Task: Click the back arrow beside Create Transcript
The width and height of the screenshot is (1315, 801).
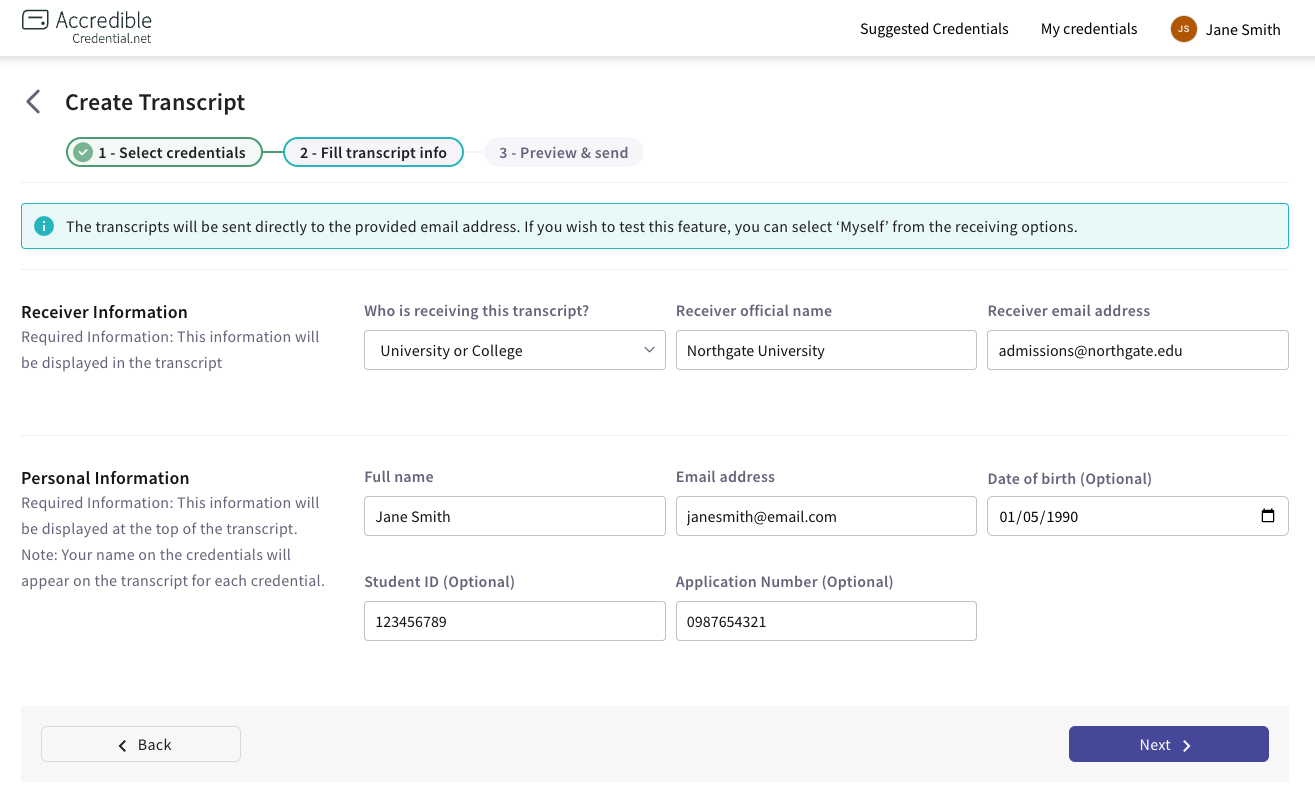Action: click(33, 101)
